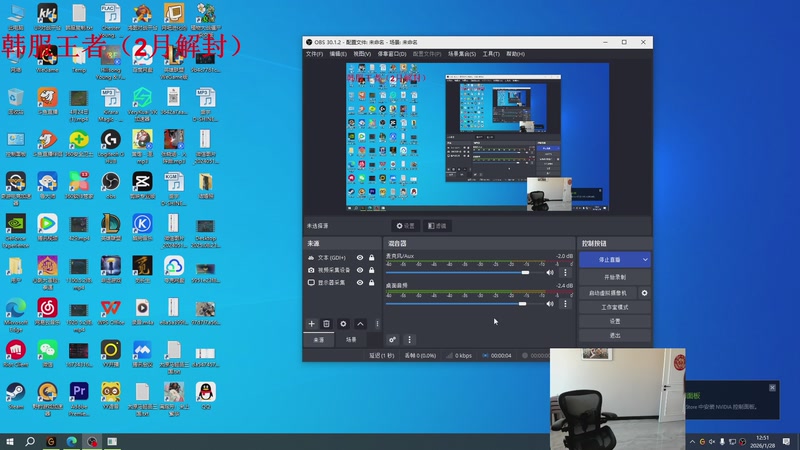Open mixer panel menu dots beside gears
The width and height of the screenshot is (800, 450).
tap(409, 340)
